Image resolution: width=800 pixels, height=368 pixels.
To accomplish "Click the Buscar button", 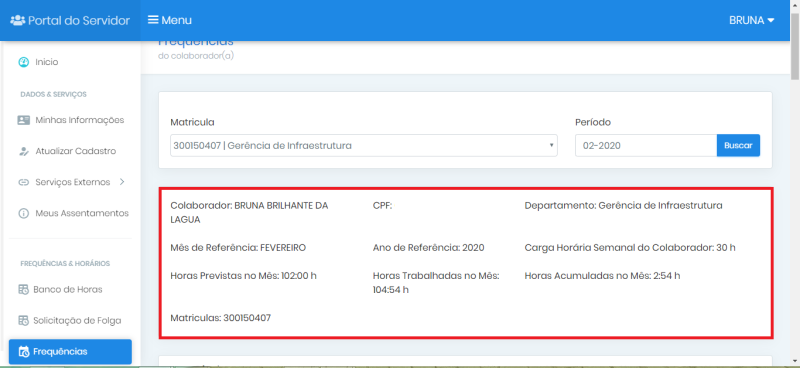I will [738, 145].
